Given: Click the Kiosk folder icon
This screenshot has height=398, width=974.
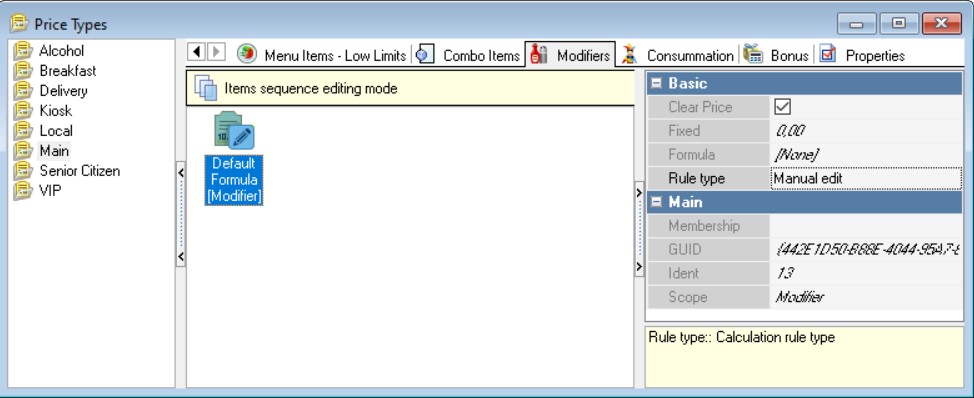Looking at the screenshot, I should pyautogui.click(x=23, y=111).
